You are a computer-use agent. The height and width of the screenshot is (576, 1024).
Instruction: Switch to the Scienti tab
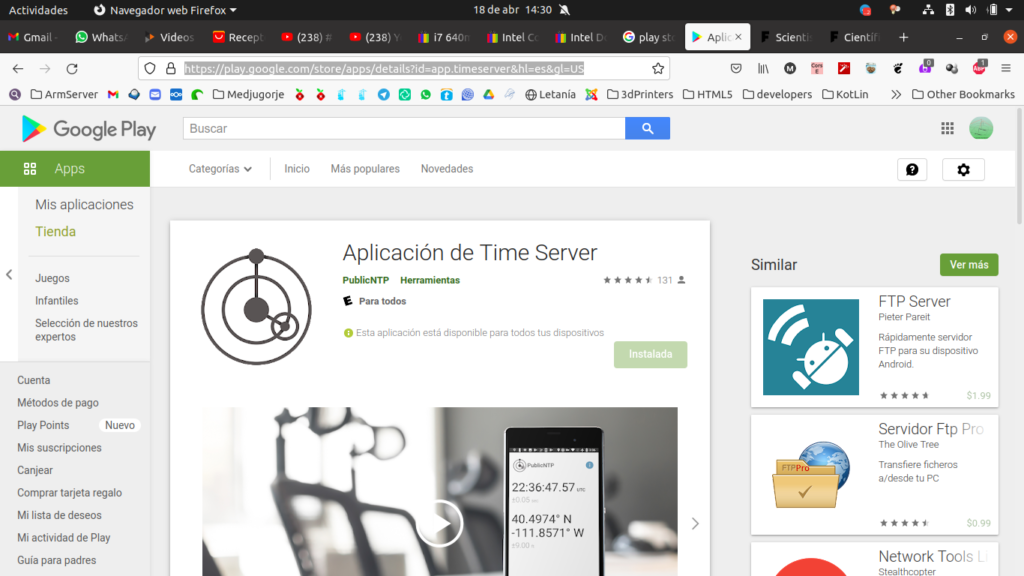click(x=786, y=37)
